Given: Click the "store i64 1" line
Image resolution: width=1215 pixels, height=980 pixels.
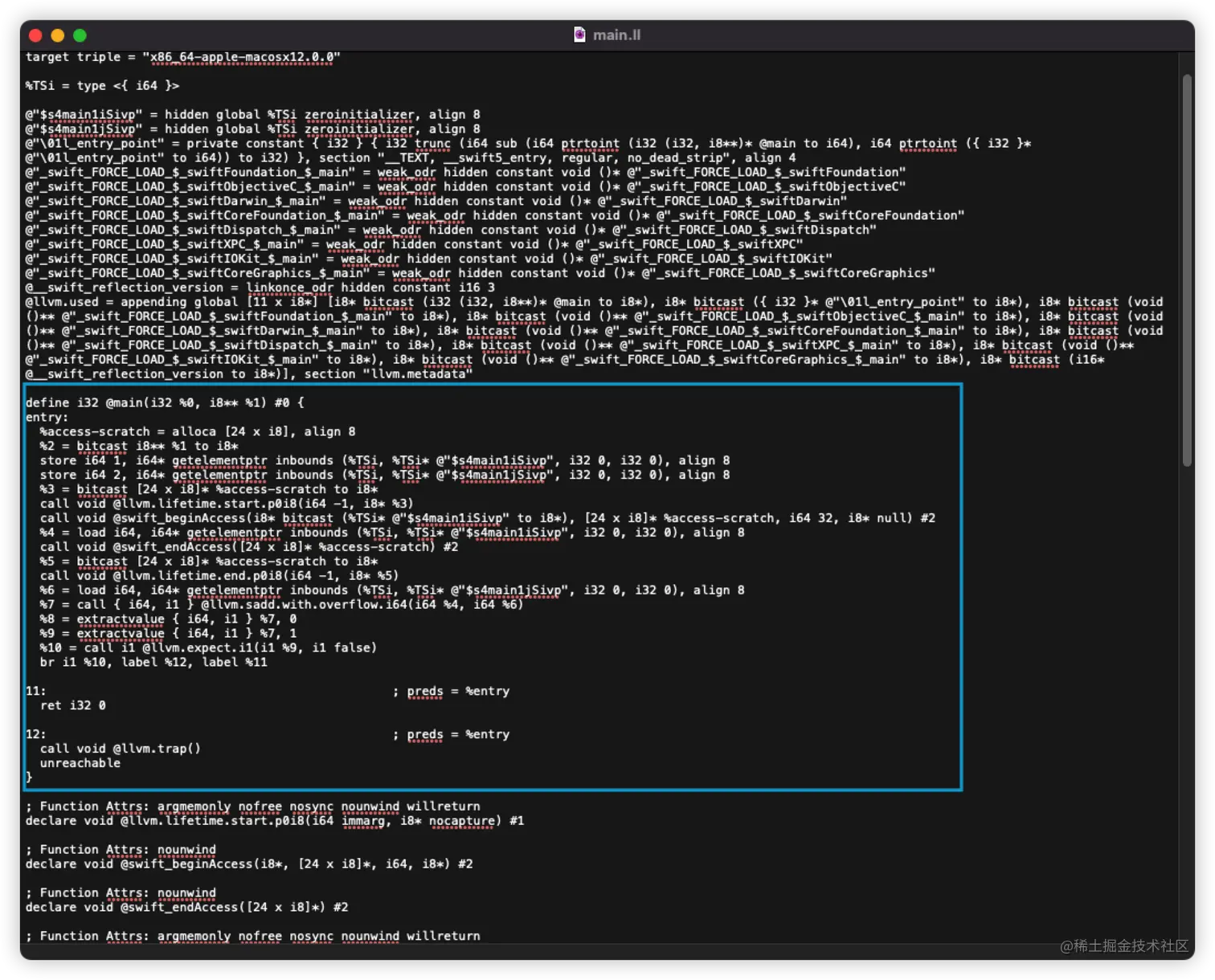Looking at the screenshot, I should click(385, 461).
